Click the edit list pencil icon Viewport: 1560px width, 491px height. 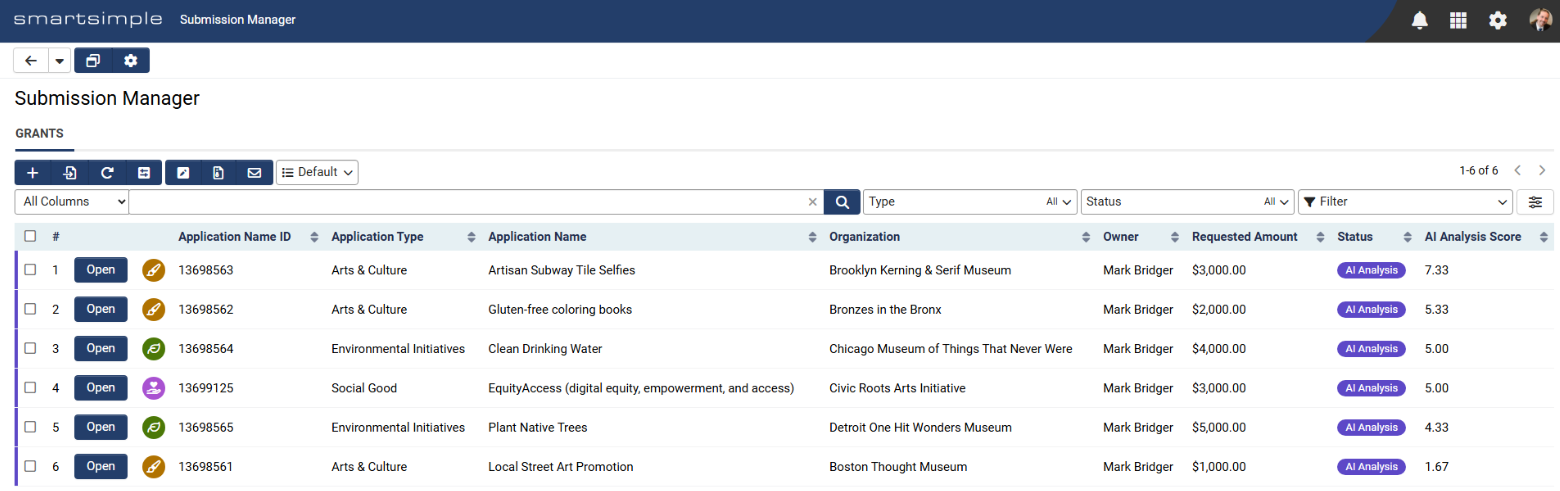pyautogui.click(x=183, y=173)
